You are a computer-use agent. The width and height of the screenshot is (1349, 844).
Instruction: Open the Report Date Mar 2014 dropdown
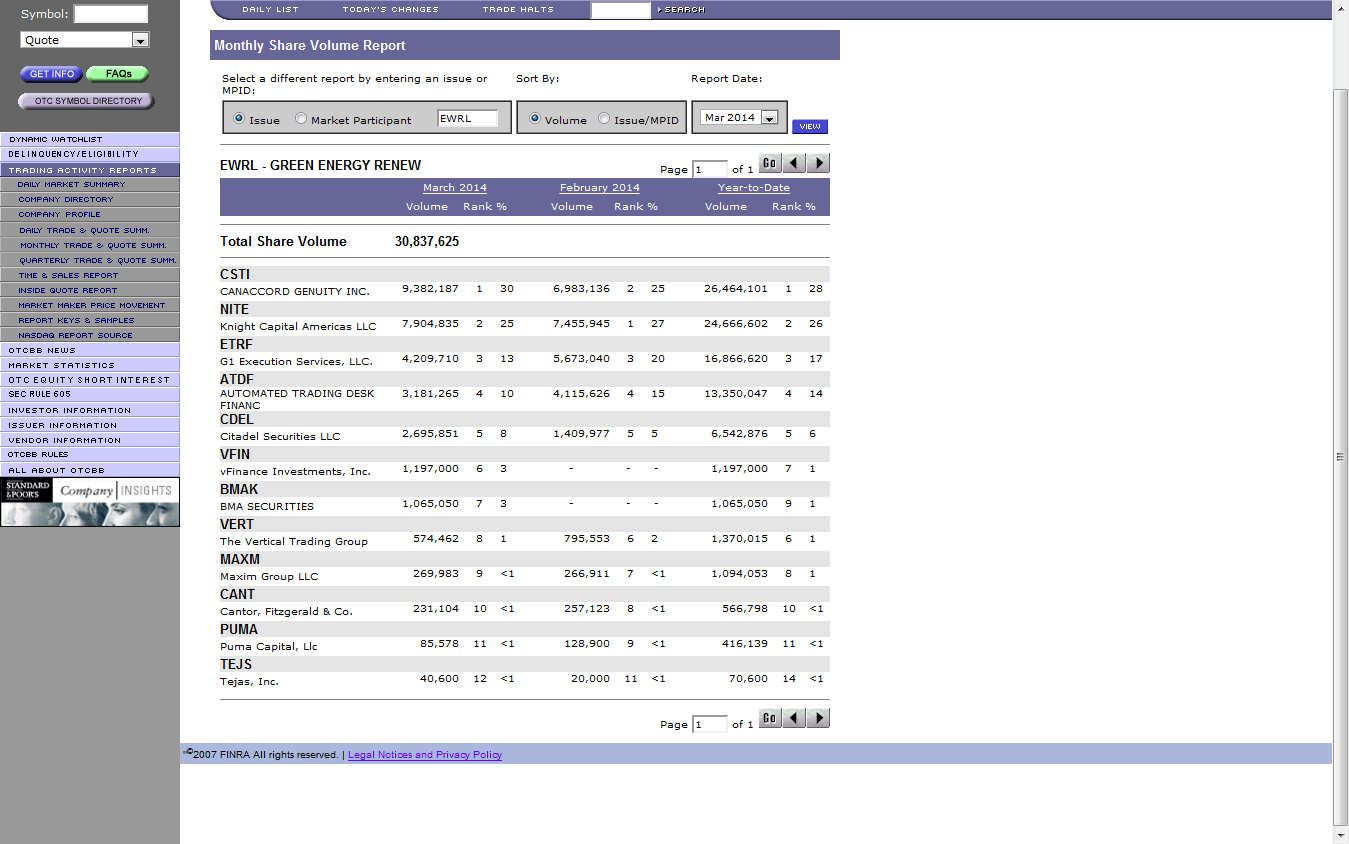pyautogui.click(x=740, y=118)
